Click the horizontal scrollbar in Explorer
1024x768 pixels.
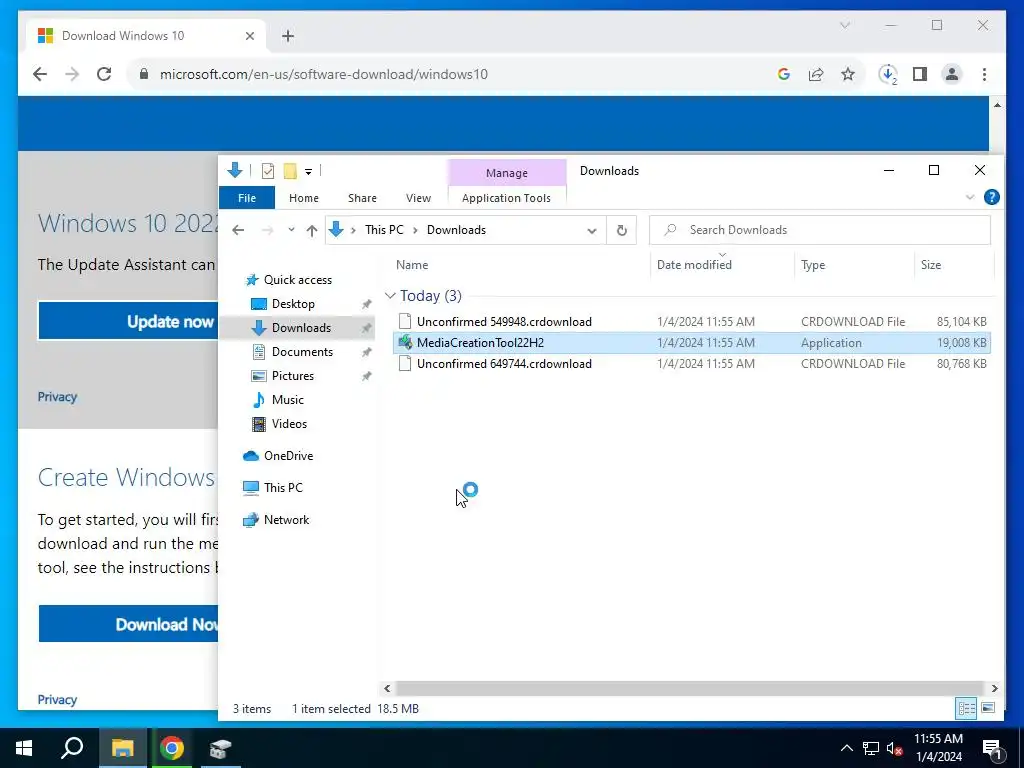pos(690,688)
